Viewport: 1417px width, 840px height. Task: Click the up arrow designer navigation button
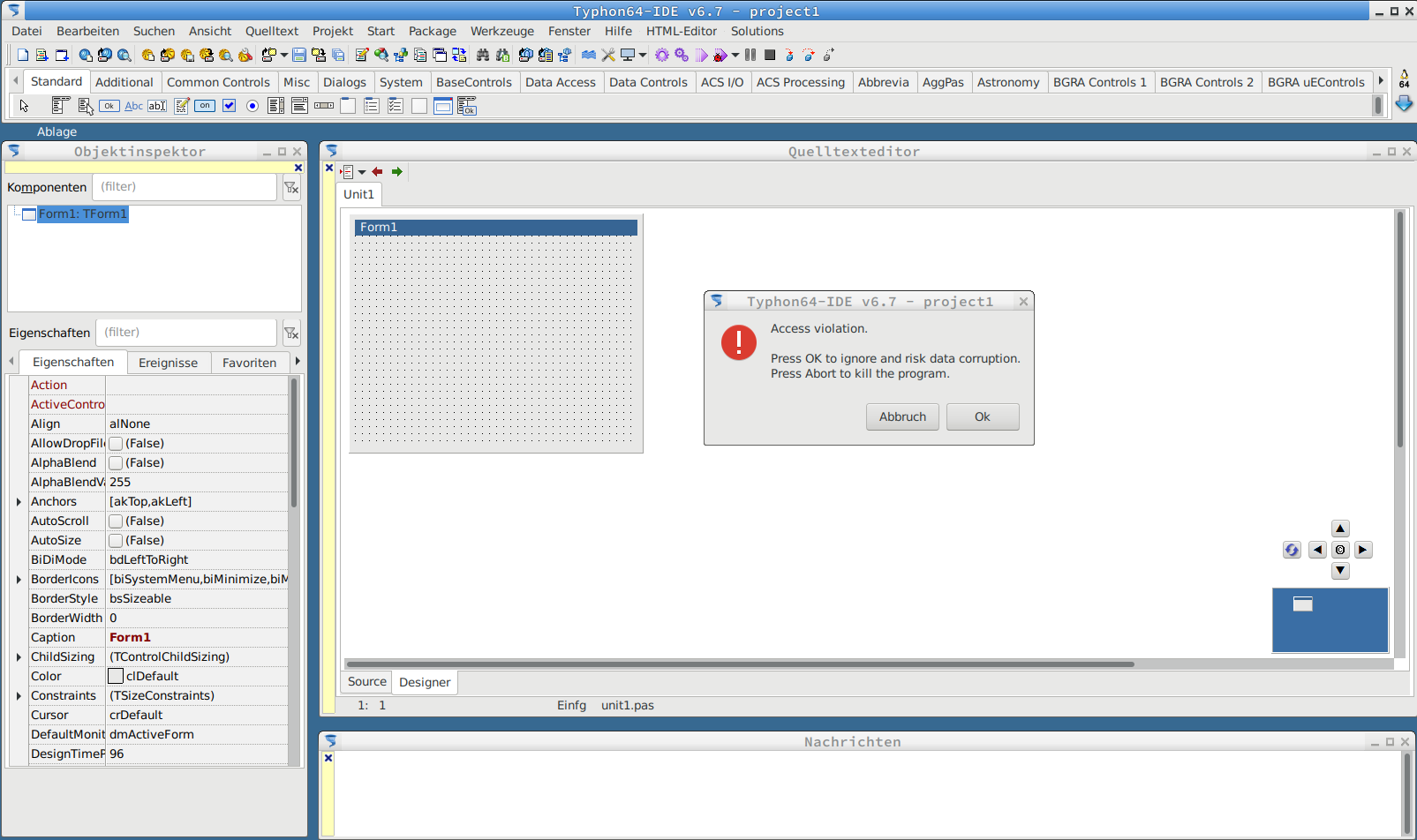(1340, 529)
